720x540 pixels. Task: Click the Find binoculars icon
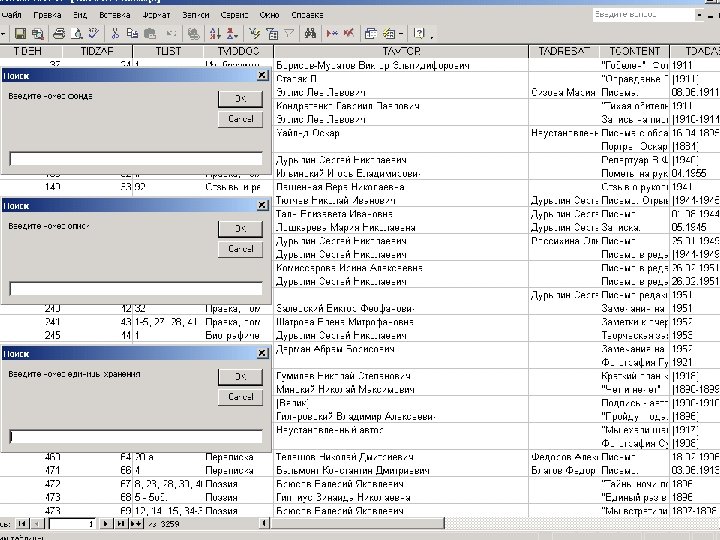(x=310, y=33)
